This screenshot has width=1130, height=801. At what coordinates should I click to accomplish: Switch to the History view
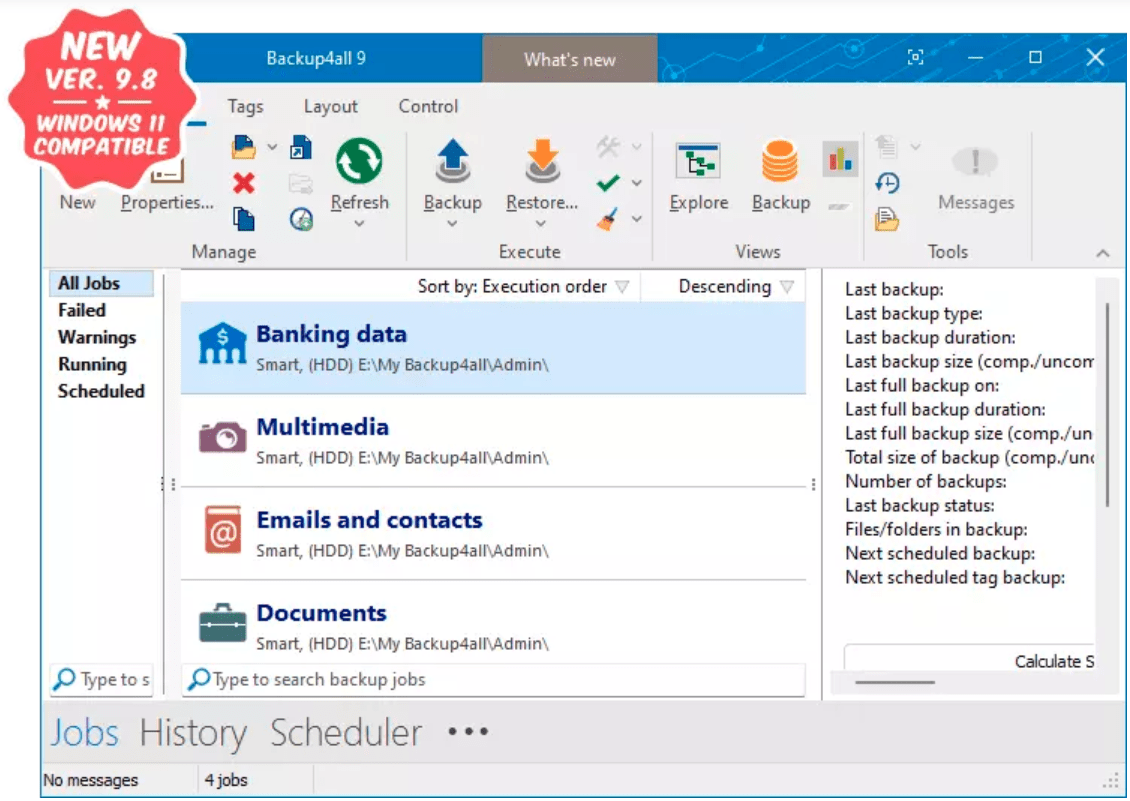pos(193,733)
